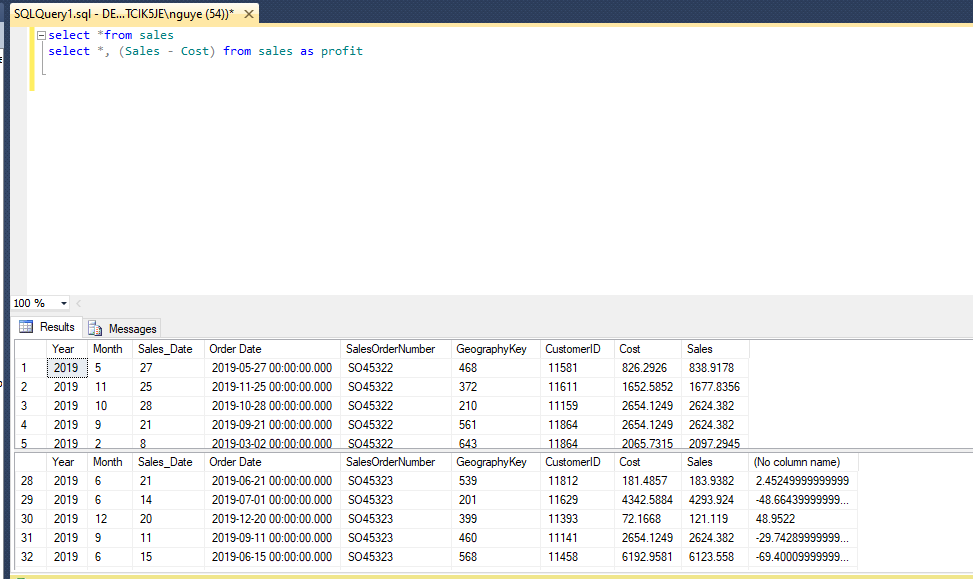This screenshot has height=579, width=973.
Task: Select the SQLQuery1.sql document tab
Action: click(124, 14)
